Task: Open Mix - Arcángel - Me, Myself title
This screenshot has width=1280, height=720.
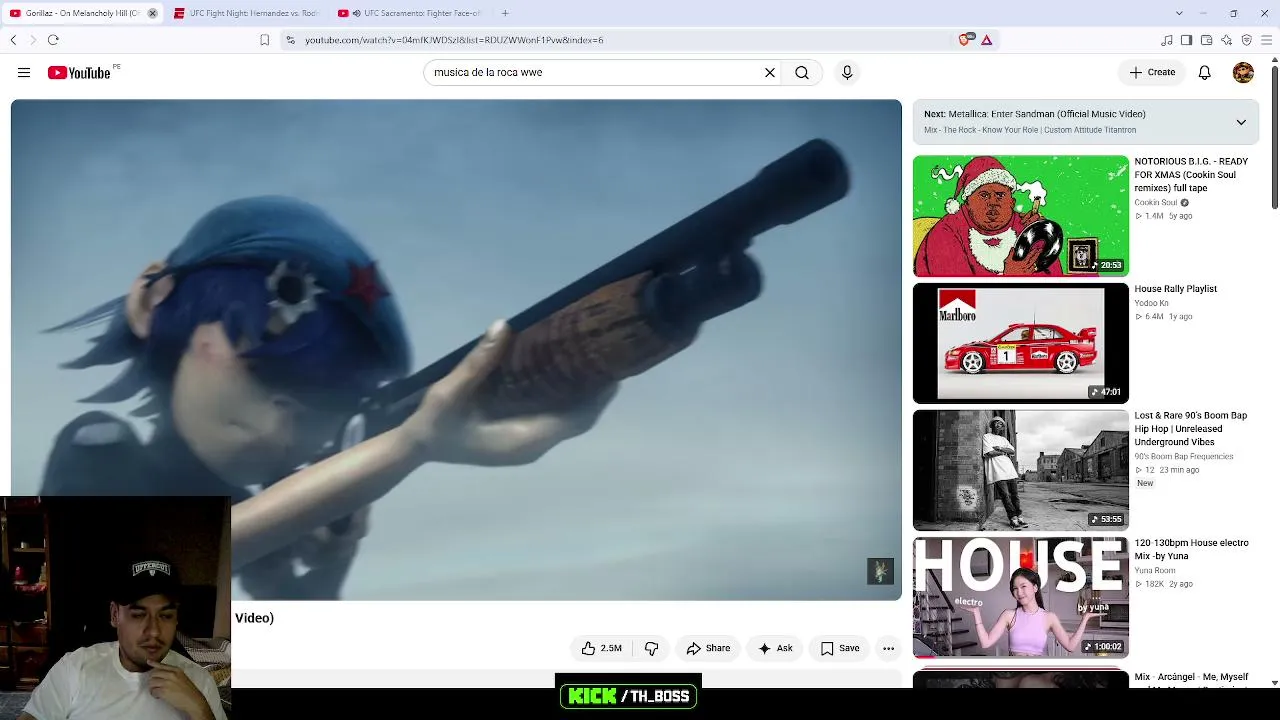Action: tap(1191, 683)
